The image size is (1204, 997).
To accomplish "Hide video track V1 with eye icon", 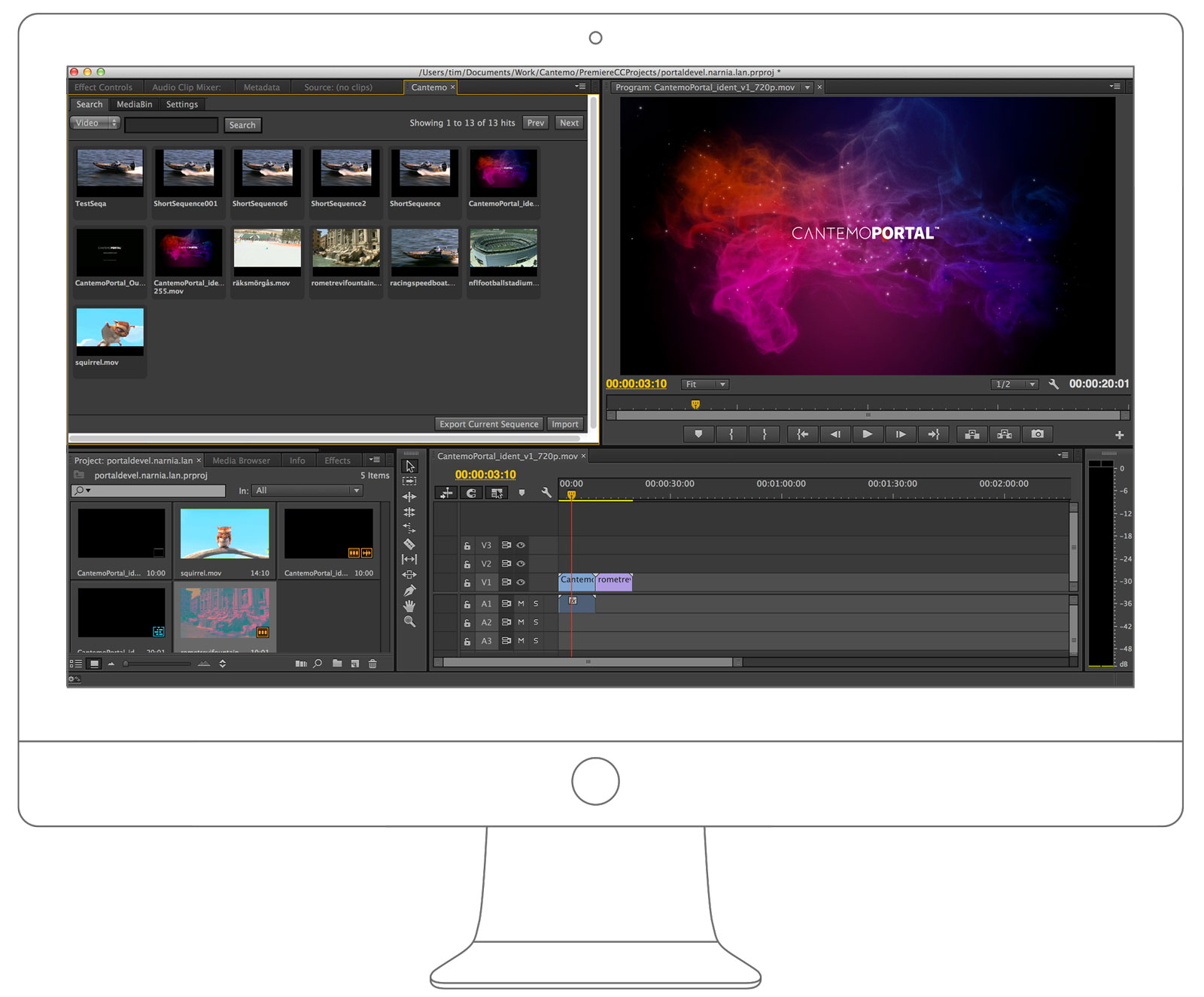I will tap(521, 582).
